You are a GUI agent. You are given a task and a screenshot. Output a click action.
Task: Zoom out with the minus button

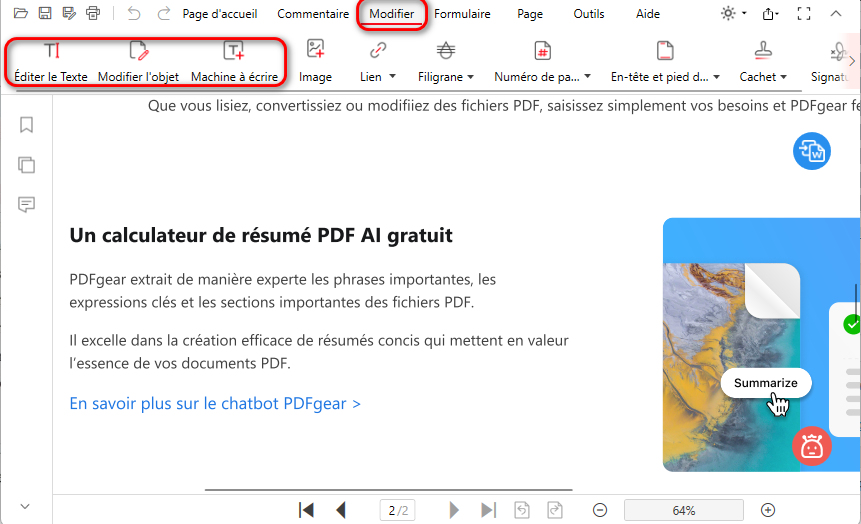600,510
